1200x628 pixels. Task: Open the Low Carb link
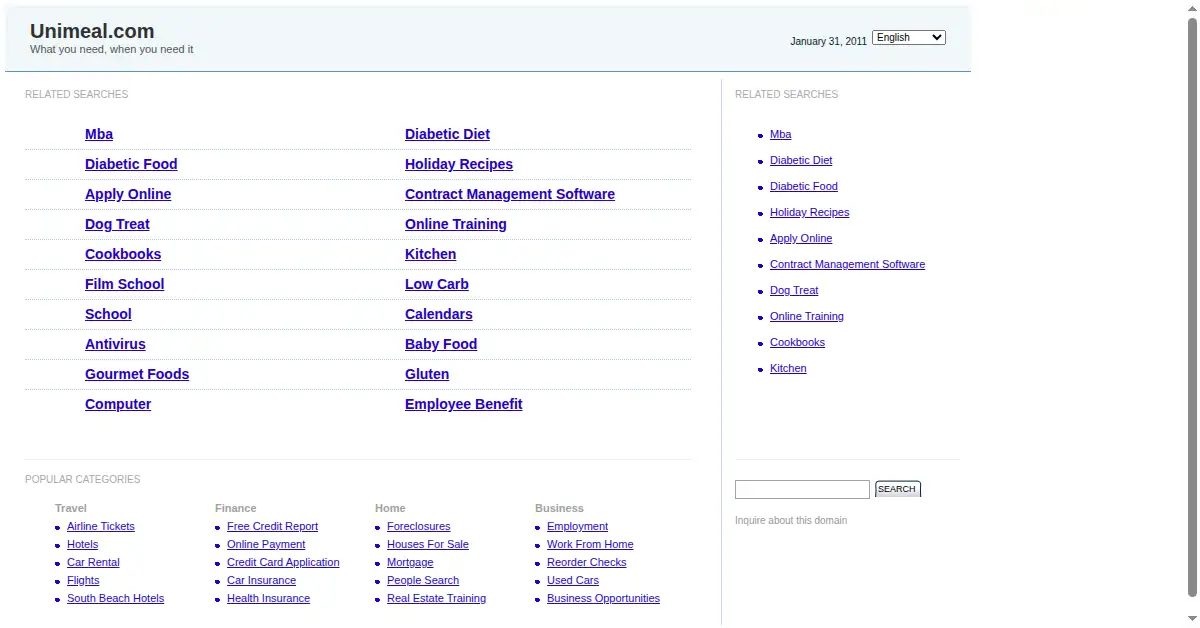[437, 284]
